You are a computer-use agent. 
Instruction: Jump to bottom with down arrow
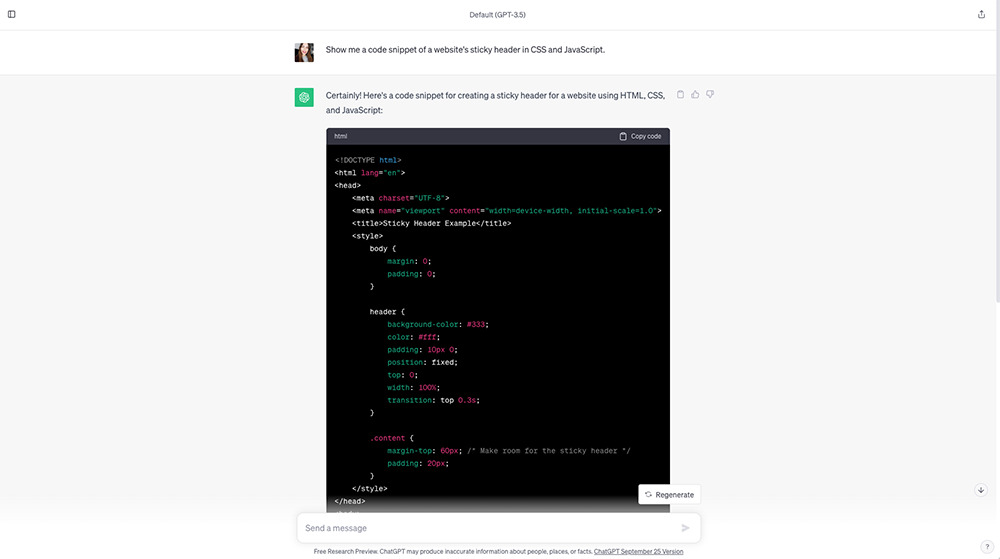pos(981,490)
